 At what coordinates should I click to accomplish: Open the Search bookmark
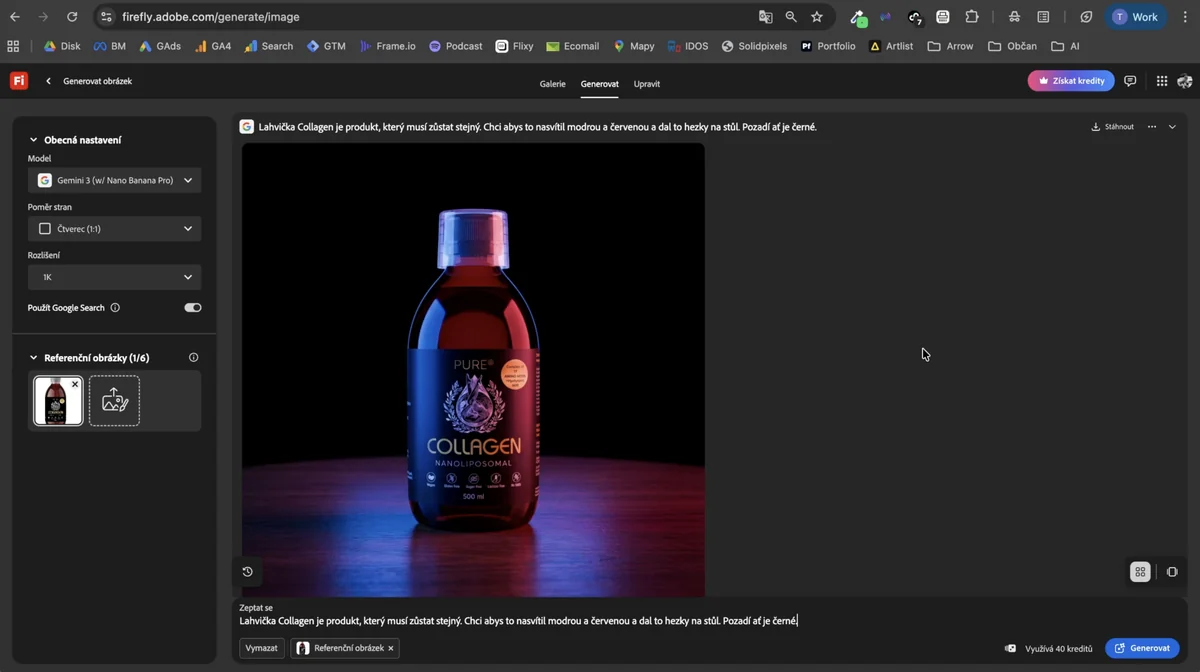(x=269, y=46)
